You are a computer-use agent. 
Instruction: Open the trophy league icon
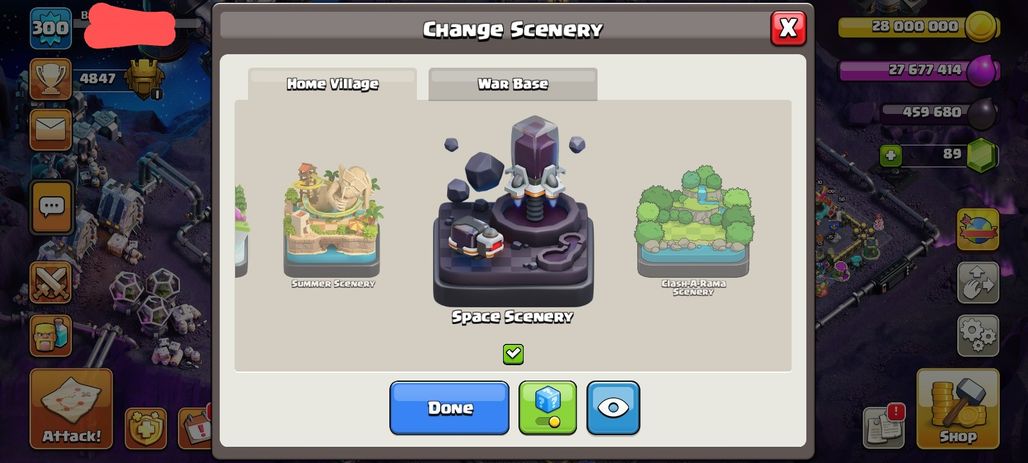50,79
